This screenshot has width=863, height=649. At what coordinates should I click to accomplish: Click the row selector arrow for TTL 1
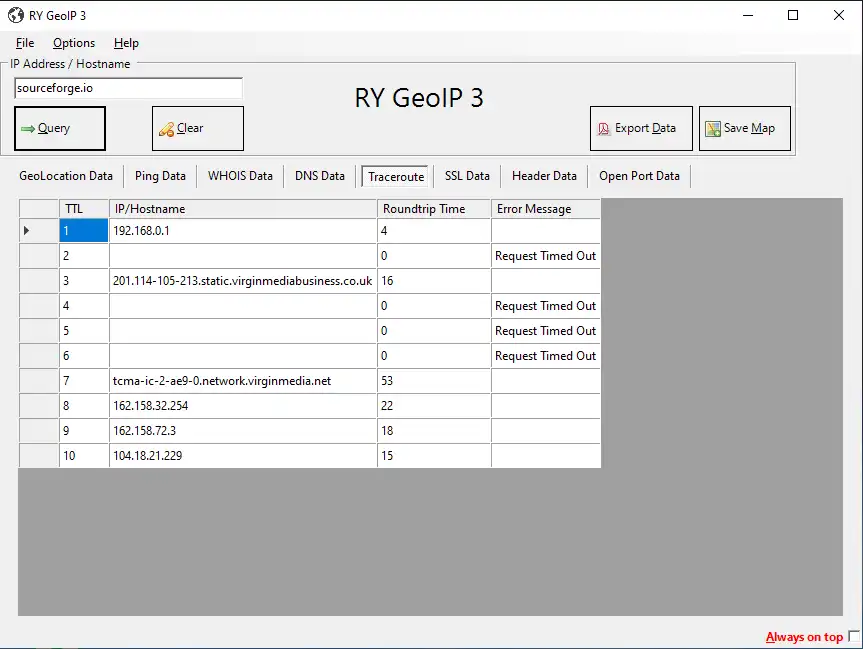26,231
